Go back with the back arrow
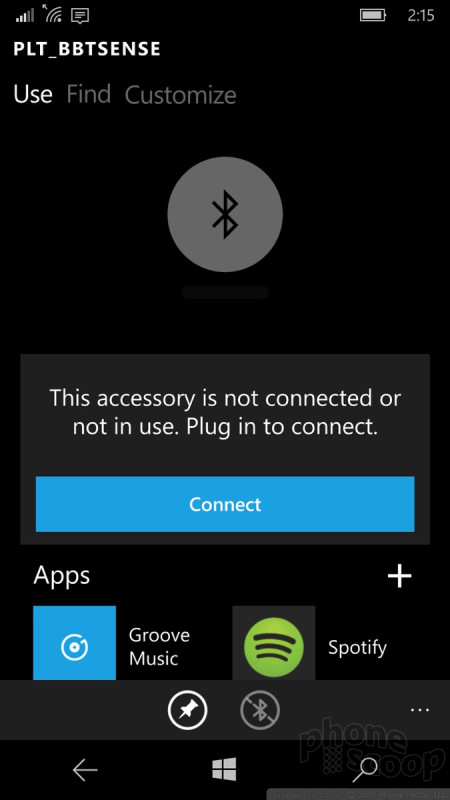This screenshot has height=800, width=450. point(85,769)
